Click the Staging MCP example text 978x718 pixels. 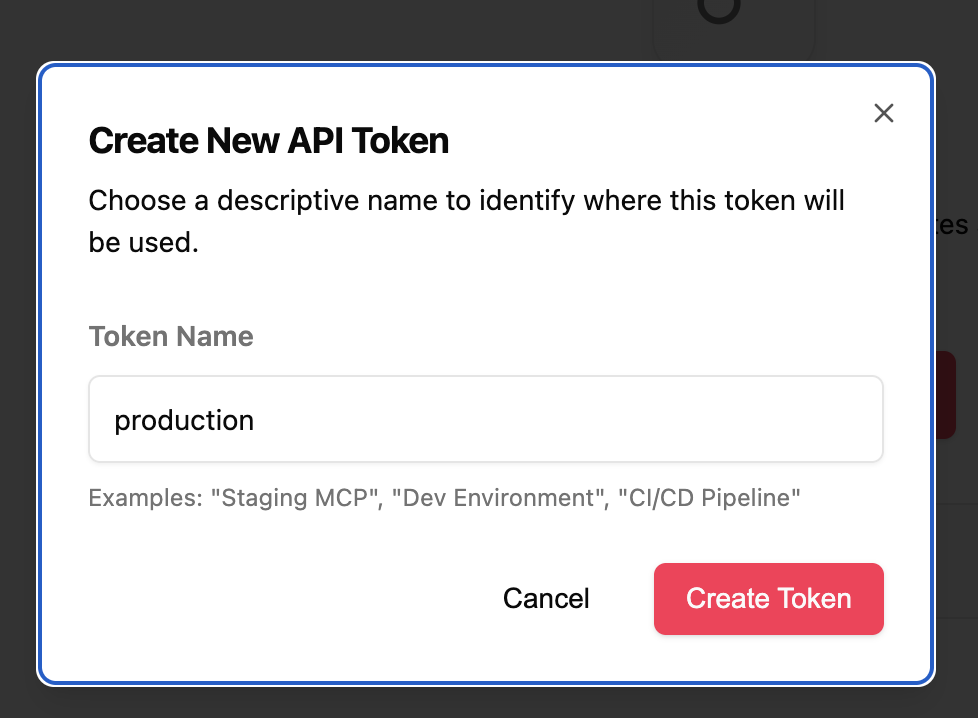(x=283, y=497)
